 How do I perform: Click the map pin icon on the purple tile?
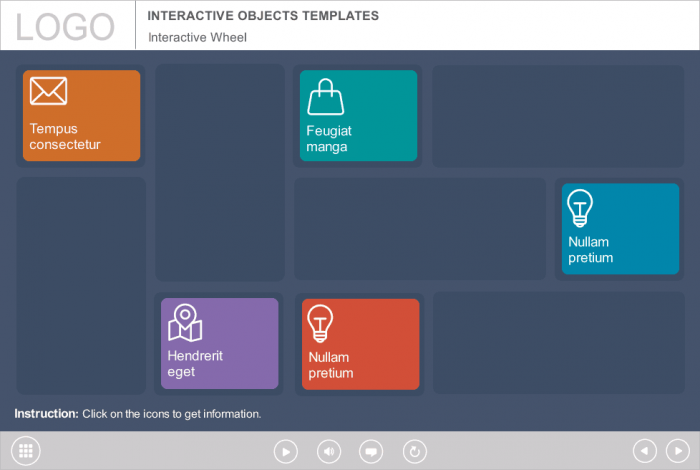coord(185,323)
